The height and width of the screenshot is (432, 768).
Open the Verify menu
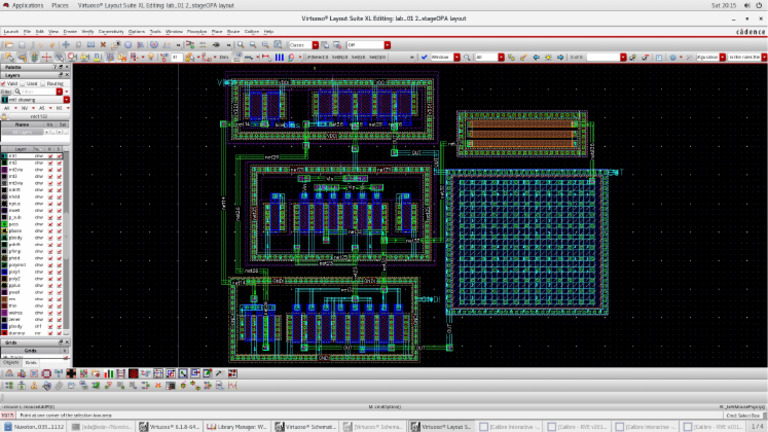[88, 32]
